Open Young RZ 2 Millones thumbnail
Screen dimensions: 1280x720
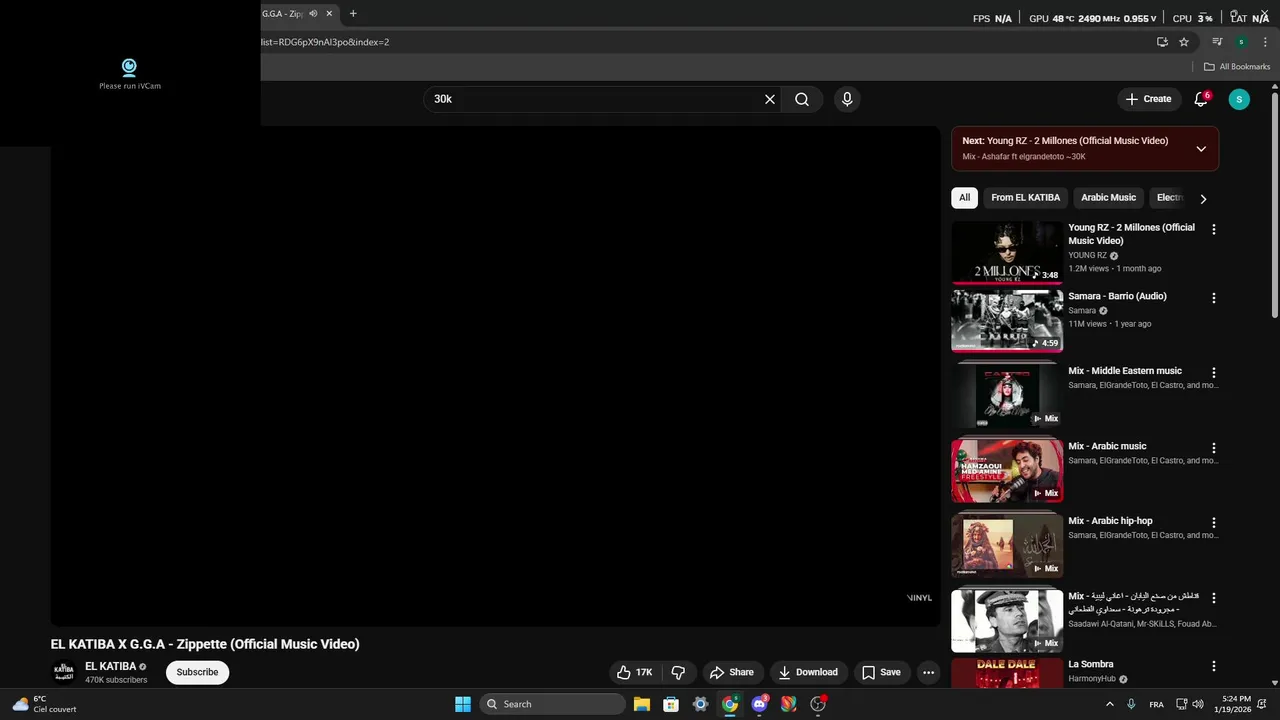pos(1007,253)
